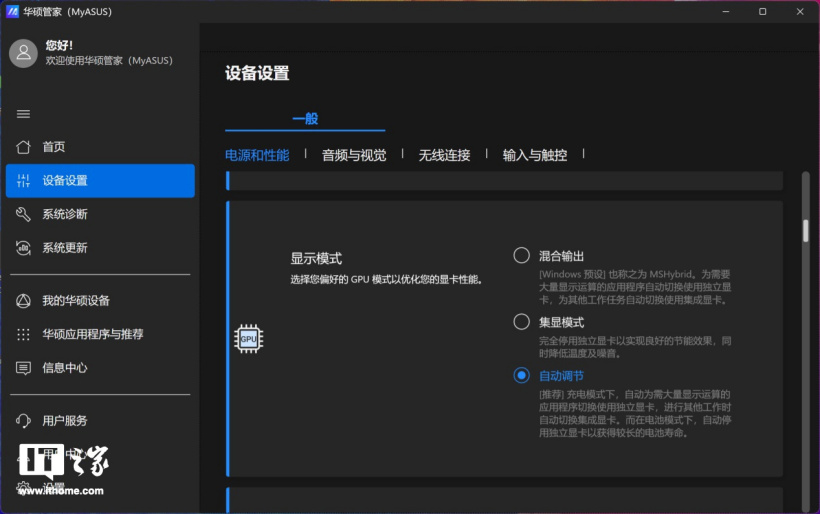Screen dimensions: 820x514
Task: Click the GPU chip icon in 显示模式 card
Action: 248,339
